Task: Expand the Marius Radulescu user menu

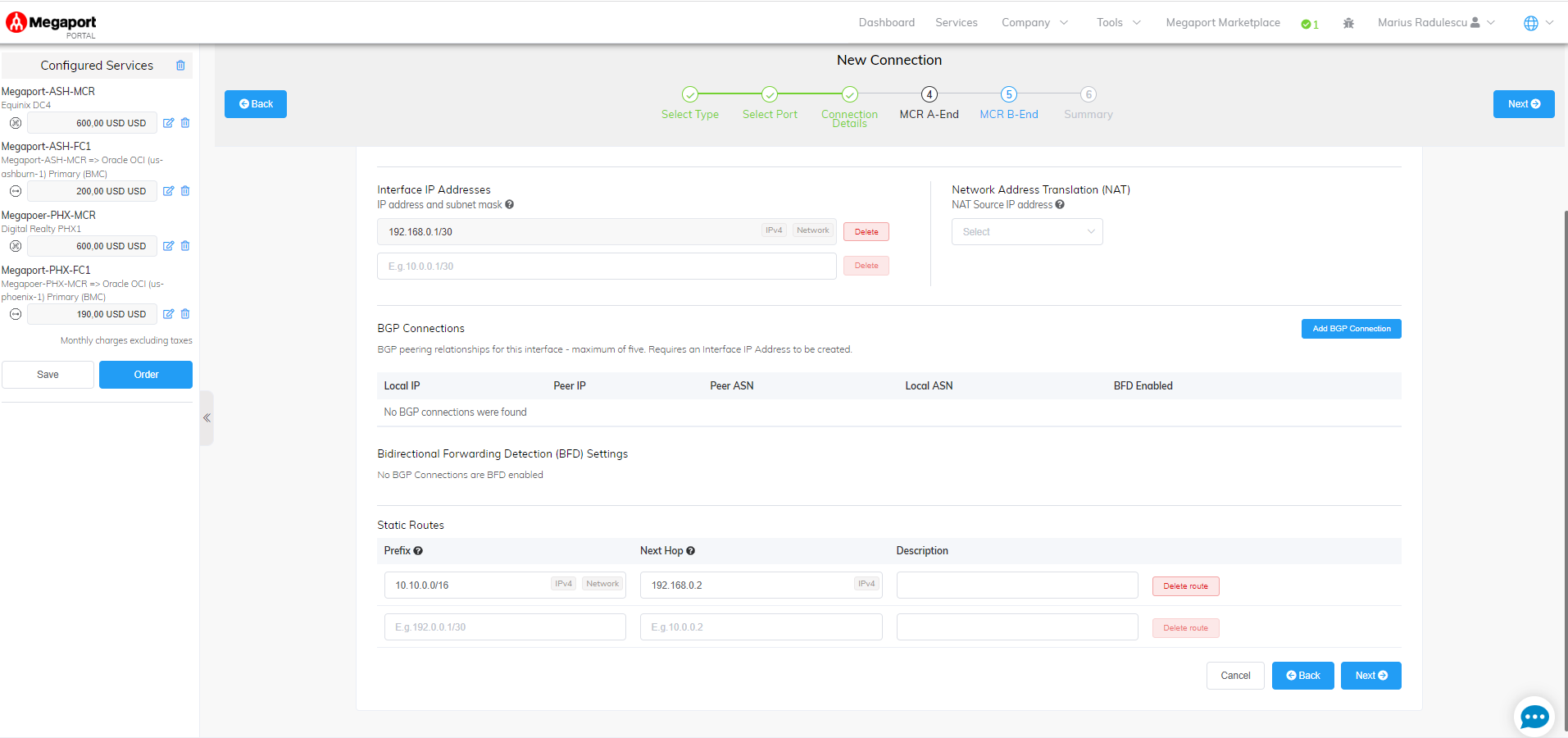Action: pyautogui.click(x=1435, y=23)
